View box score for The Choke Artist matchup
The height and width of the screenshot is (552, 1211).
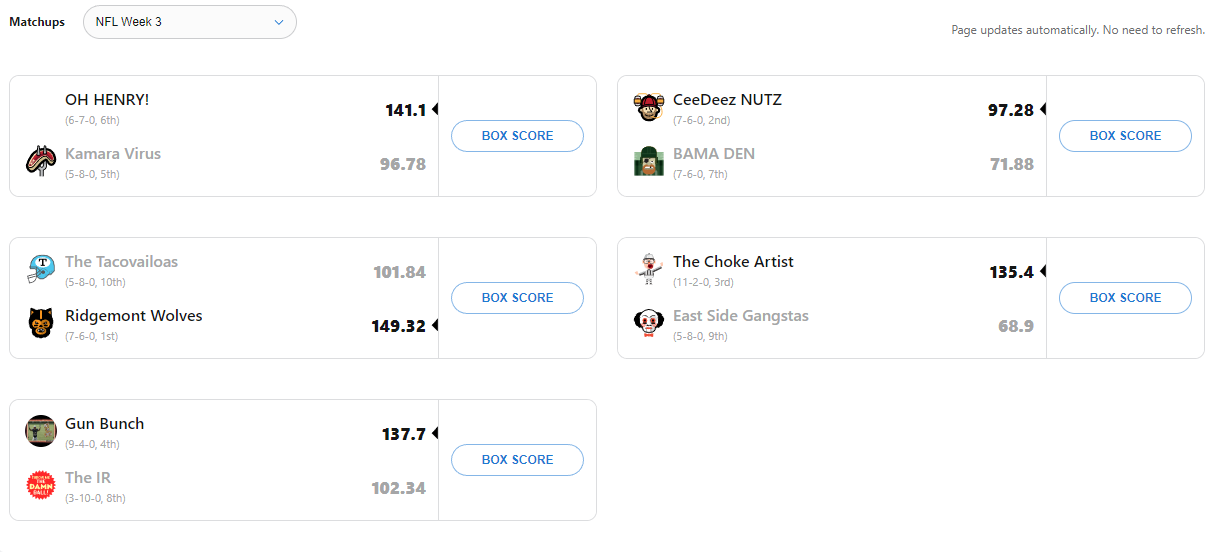click(1125, 298)
